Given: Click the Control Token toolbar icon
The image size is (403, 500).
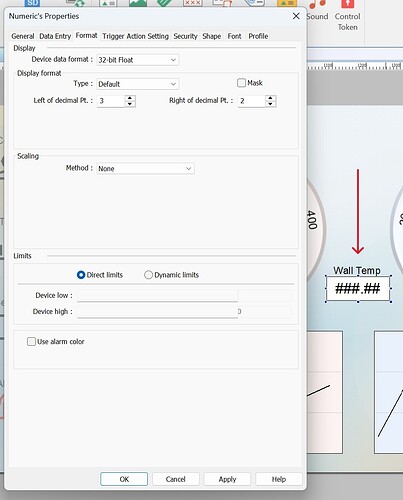Looking at the screenshot, I should [x=347, y=15].
